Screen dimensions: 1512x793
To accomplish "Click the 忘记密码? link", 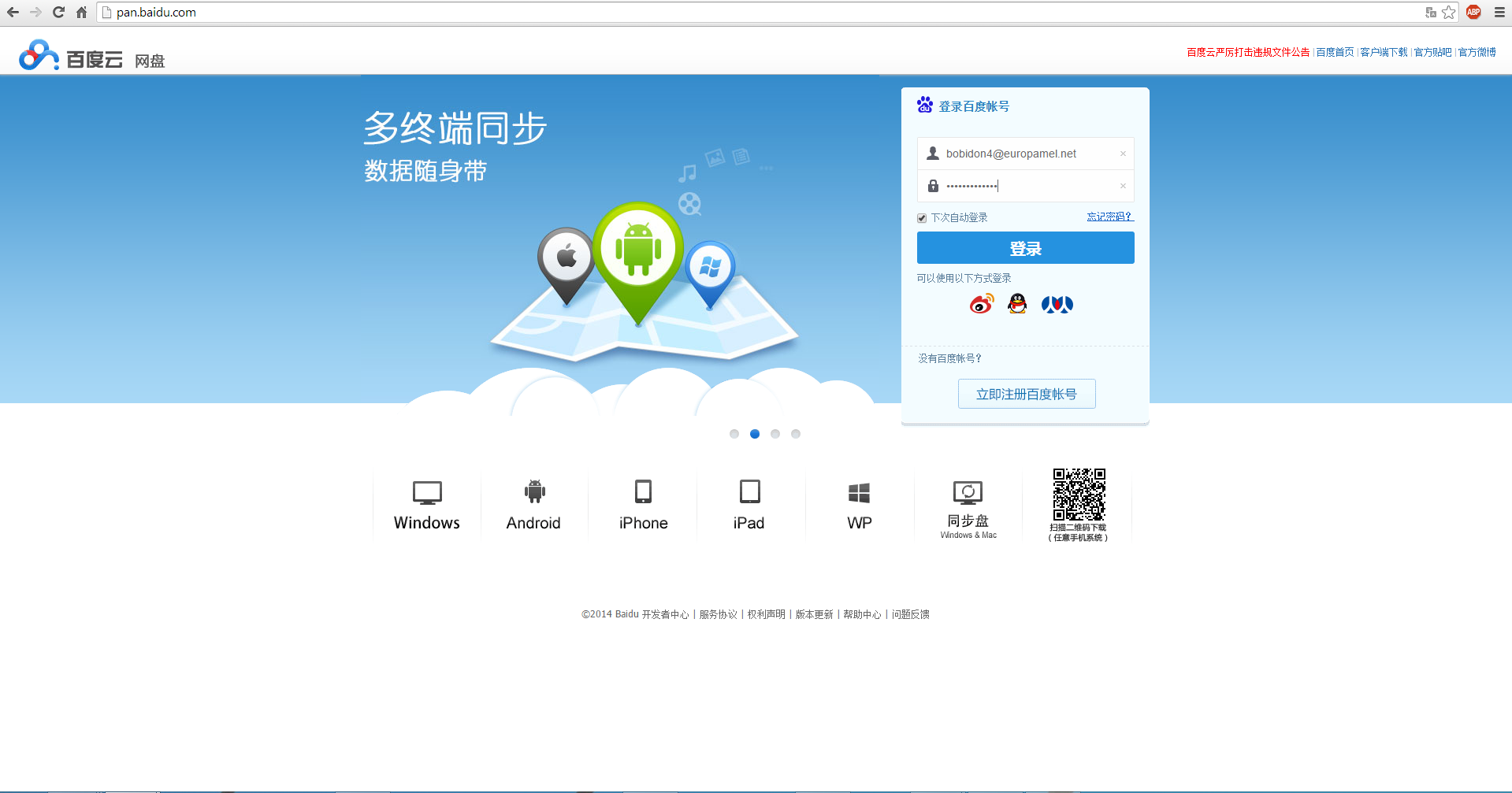I will point(1109,217).
